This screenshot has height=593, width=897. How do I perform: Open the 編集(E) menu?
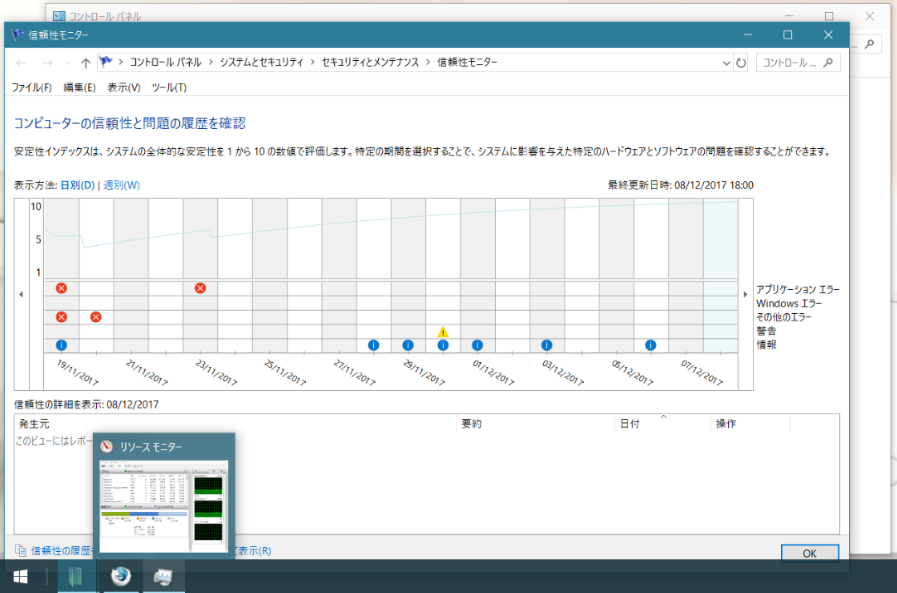coord(80,87)
